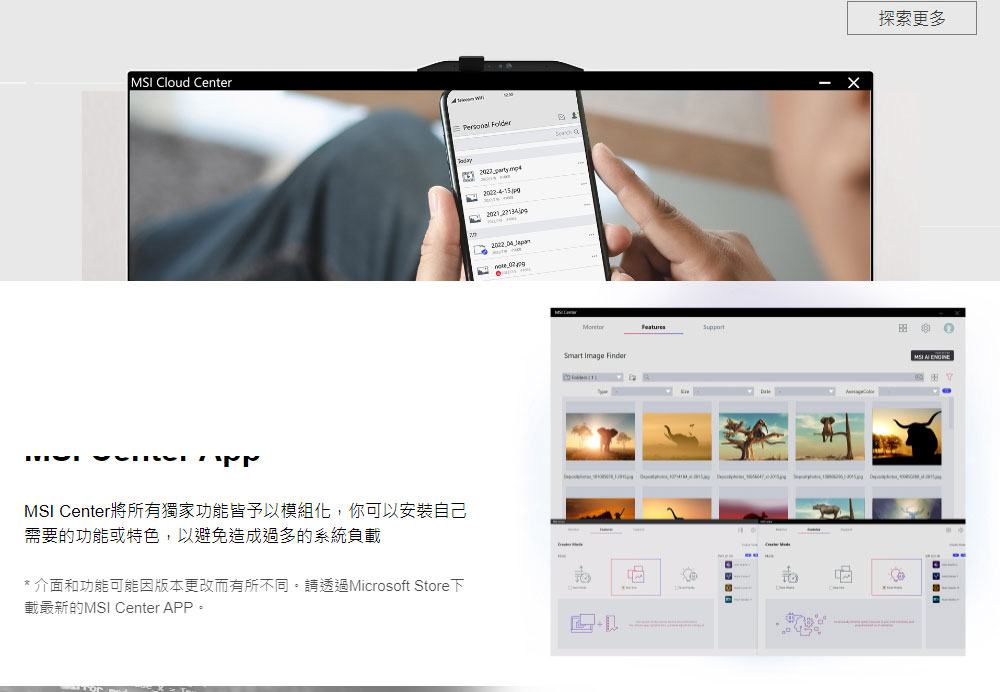
Task: Click the Smart Image Finder heading
Action: 594,356
